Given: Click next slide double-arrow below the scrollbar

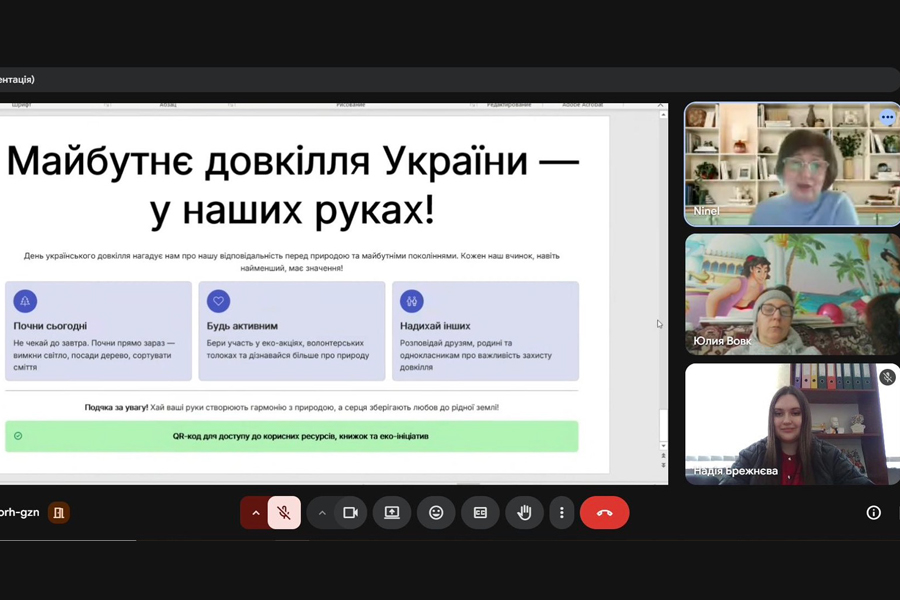Looking at the screenshot, I should point(663,465).
